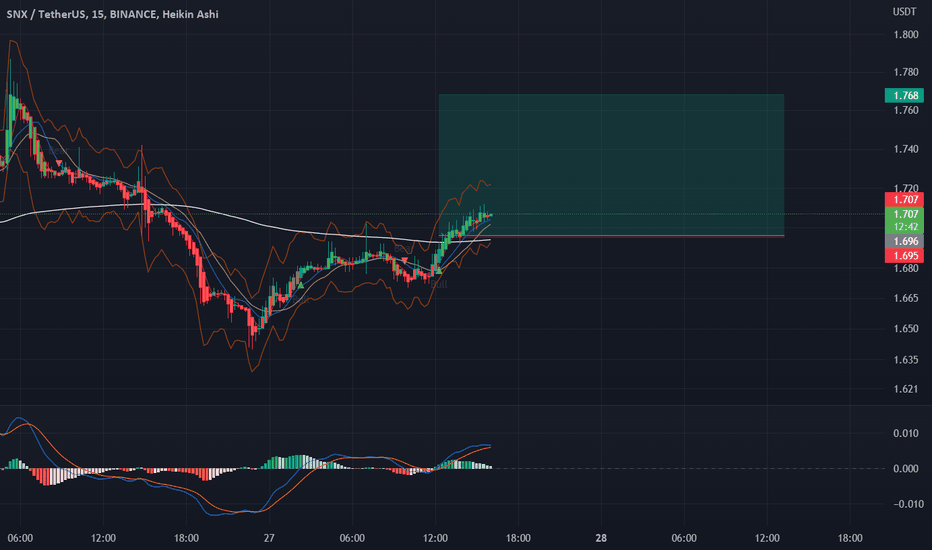
Task: Click the 1.665 price axis value
Action: (906, 298)
